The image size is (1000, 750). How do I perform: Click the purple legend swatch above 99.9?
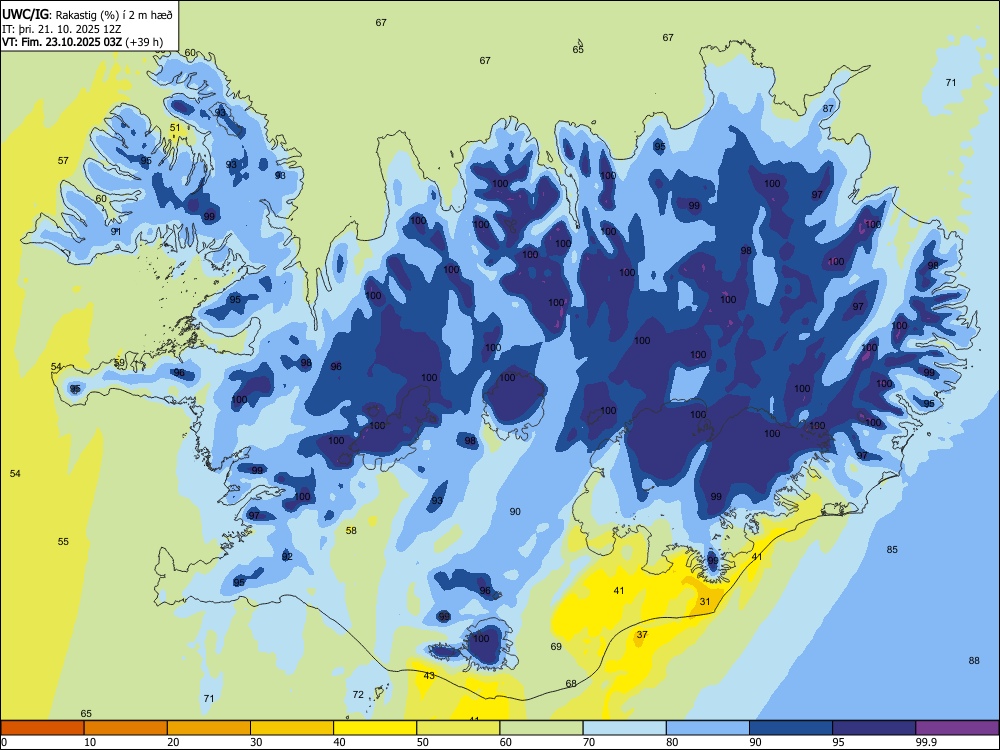(957, 728)
